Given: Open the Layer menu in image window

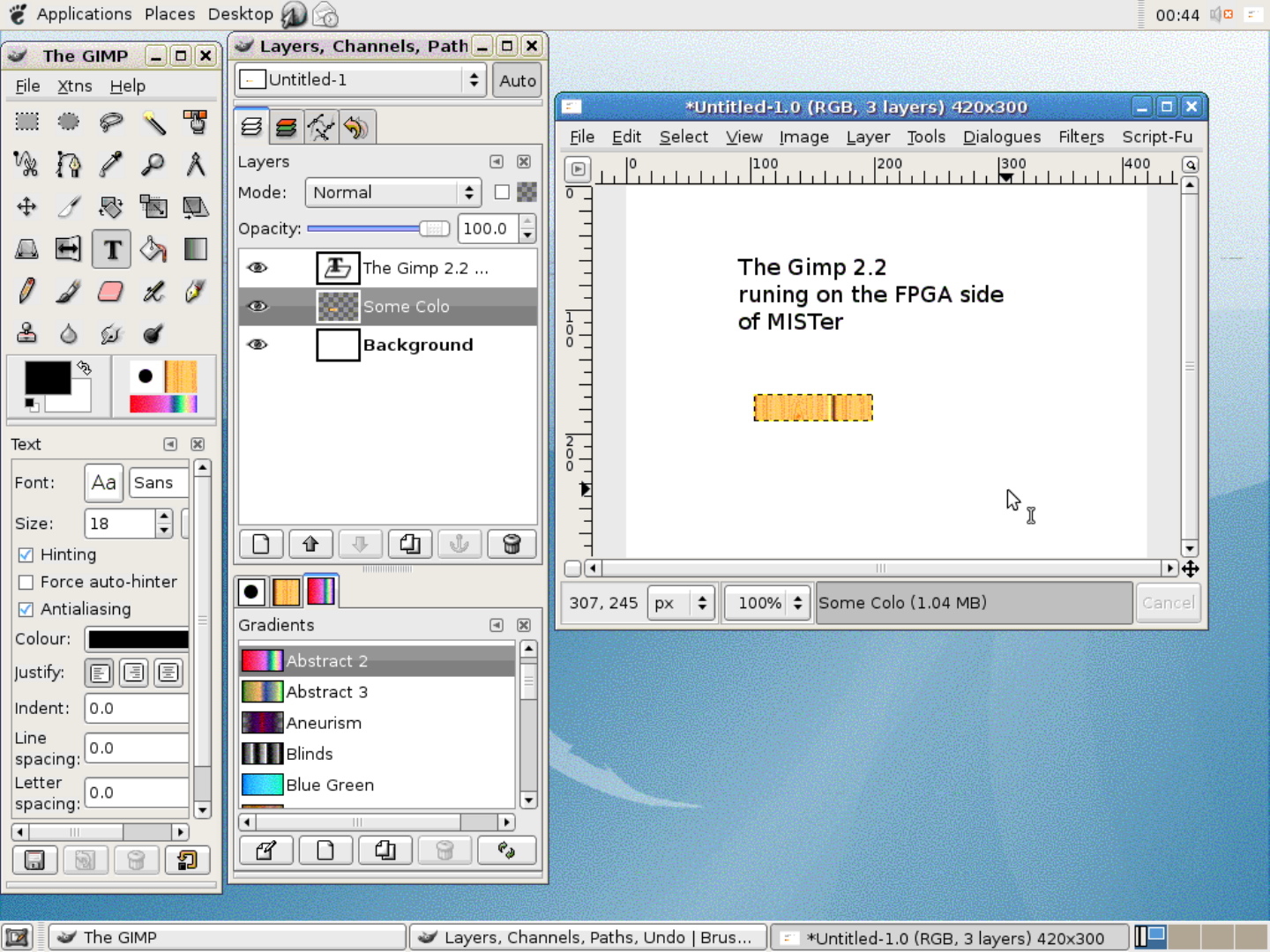Looking at the screenshot, I should [x=868, y=137].
